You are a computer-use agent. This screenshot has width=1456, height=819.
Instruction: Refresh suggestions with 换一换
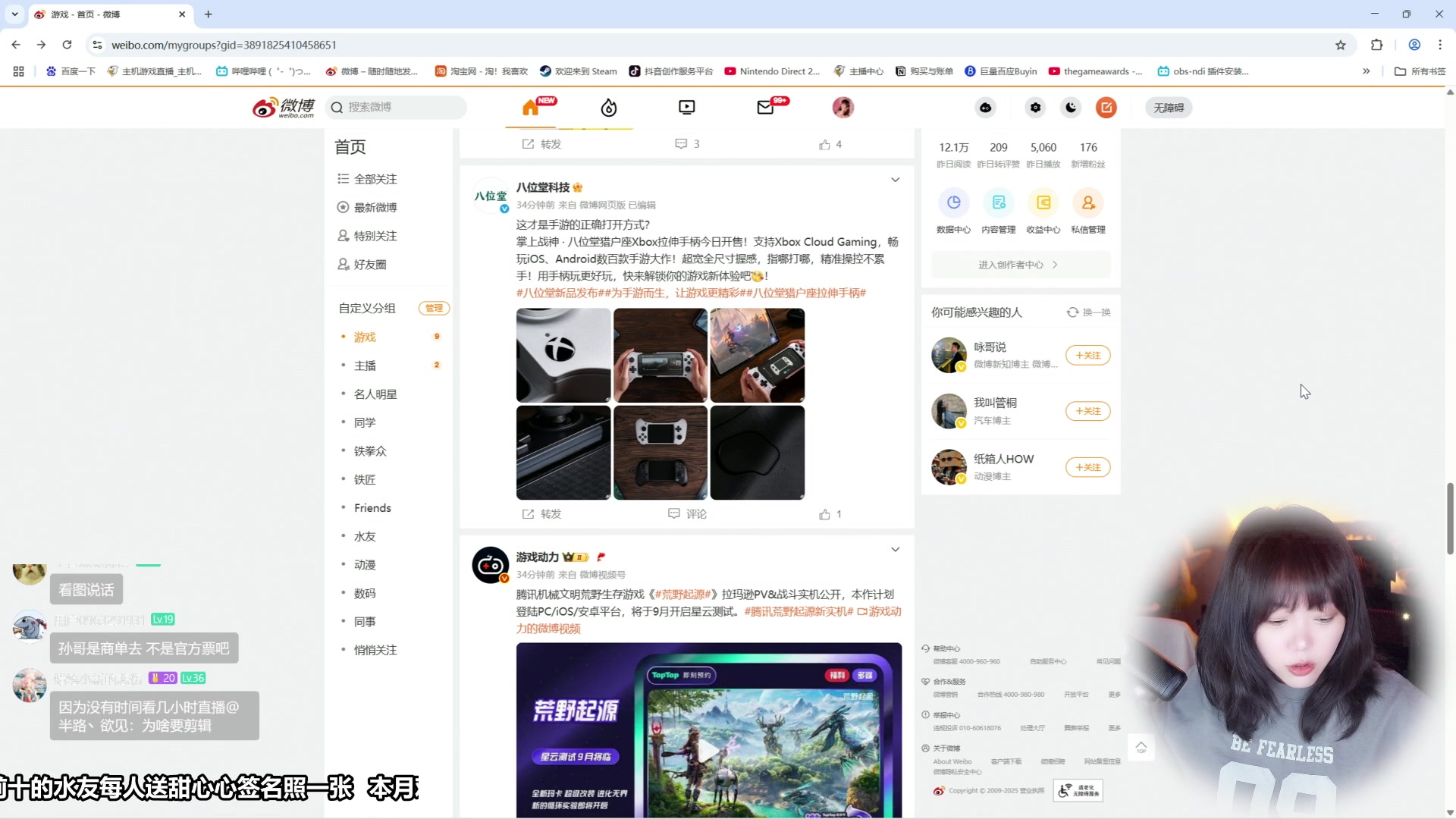click(1089, 312)
